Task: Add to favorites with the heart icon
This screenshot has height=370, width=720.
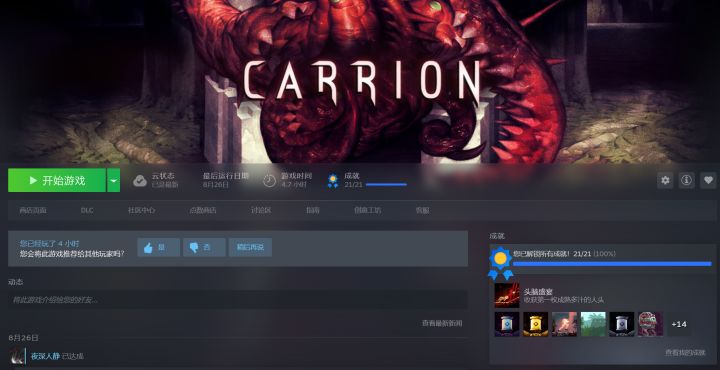Action: 708,180
